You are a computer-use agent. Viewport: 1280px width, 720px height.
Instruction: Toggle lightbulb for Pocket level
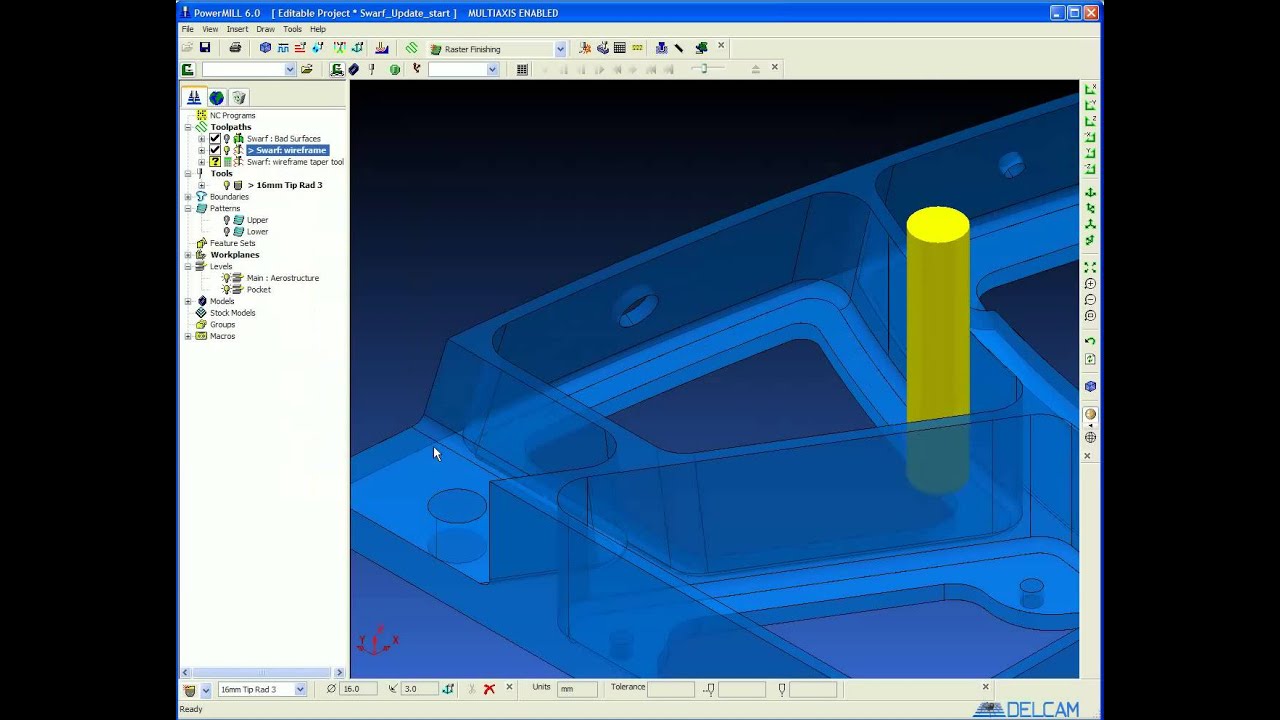click(x=227, y=289)
